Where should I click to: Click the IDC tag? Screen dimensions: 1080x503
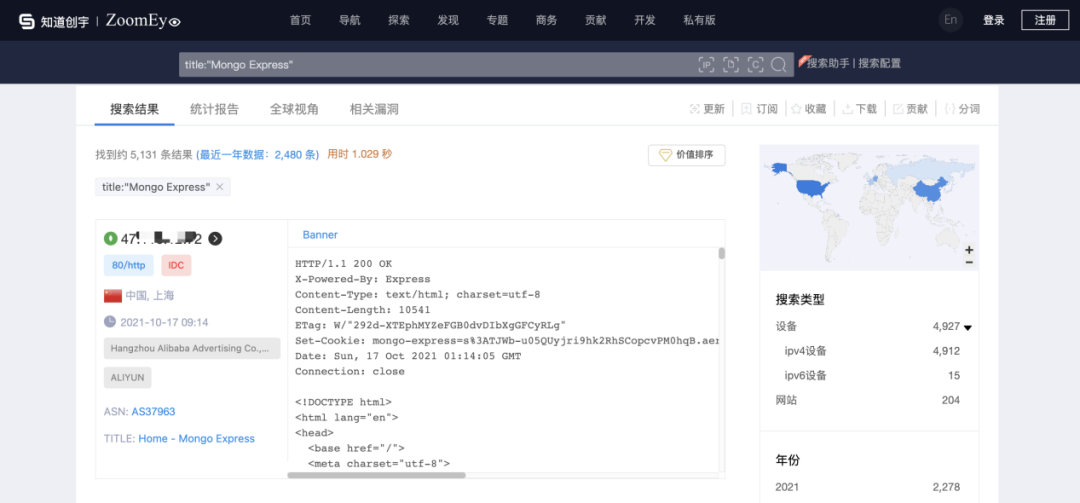tap(176, 265)
